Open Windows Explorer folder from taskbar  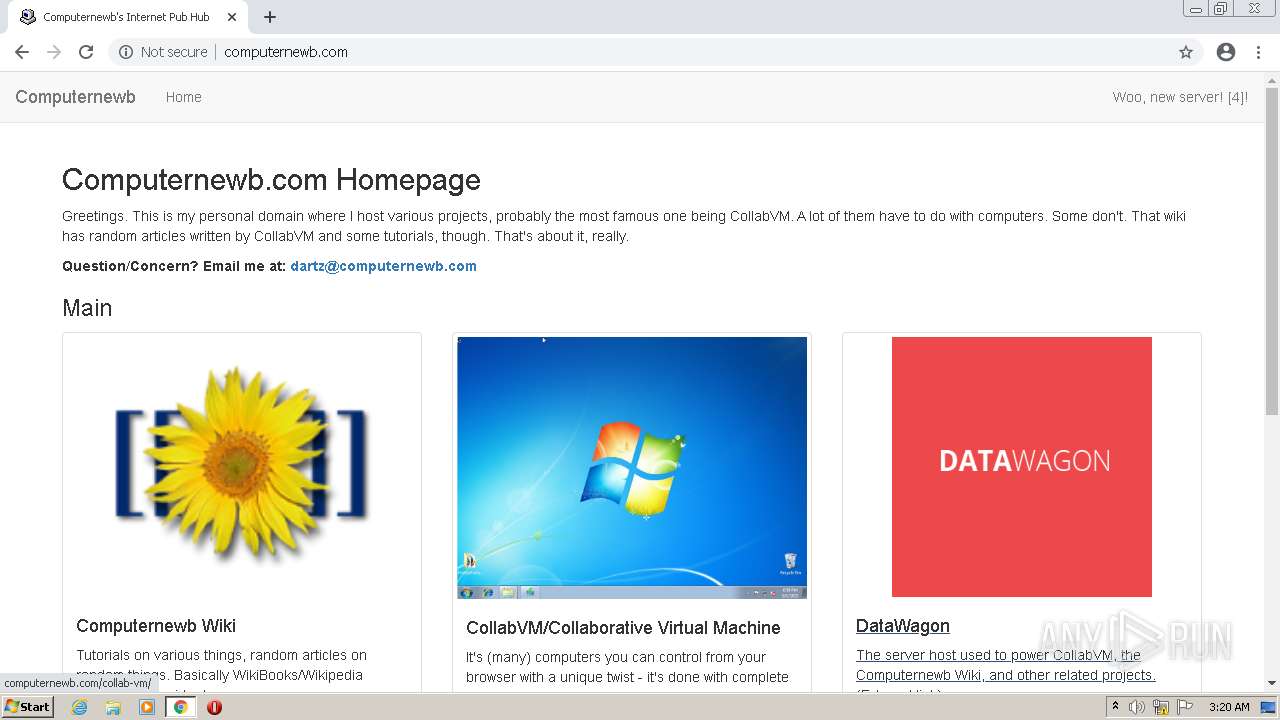coord(113,707)
